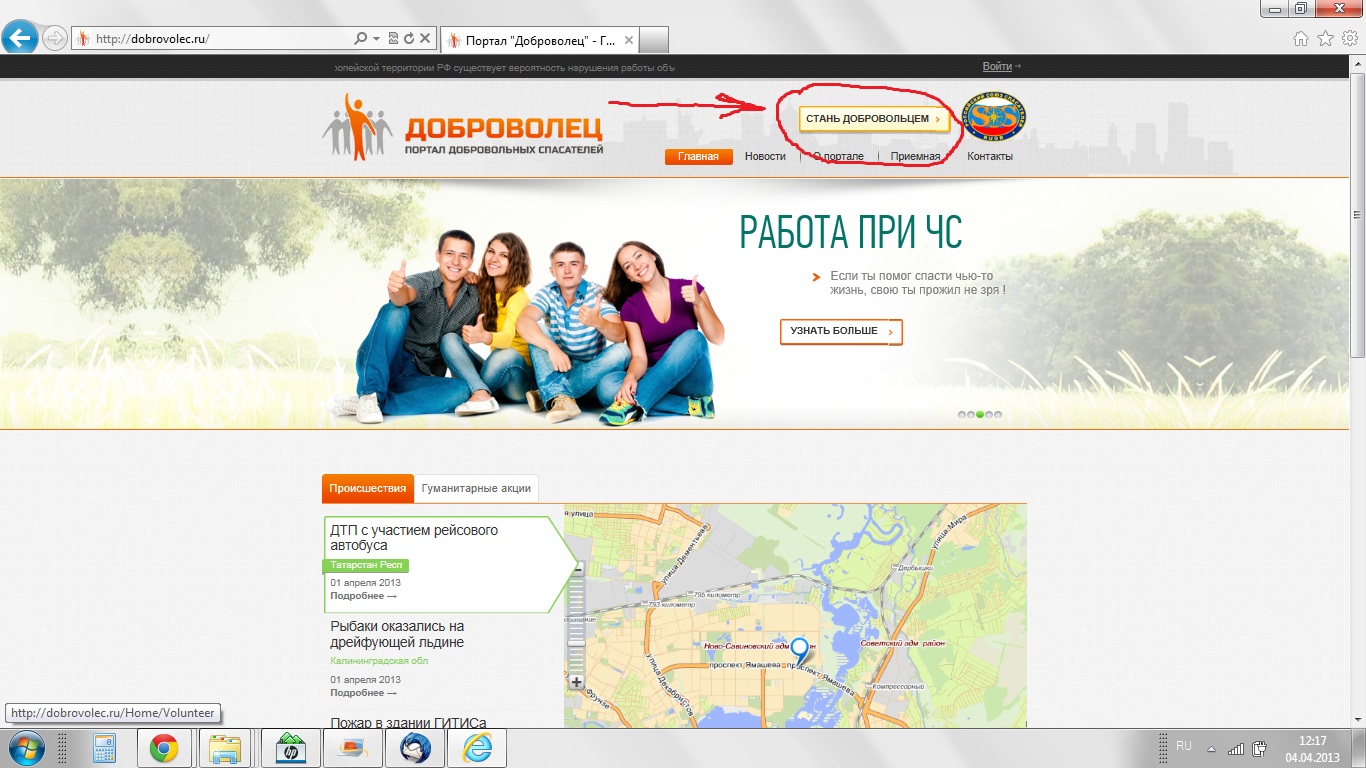Open Подробнее link under the fishermen news
This screenshot has width=1366, height=768.
click(363, 692)
